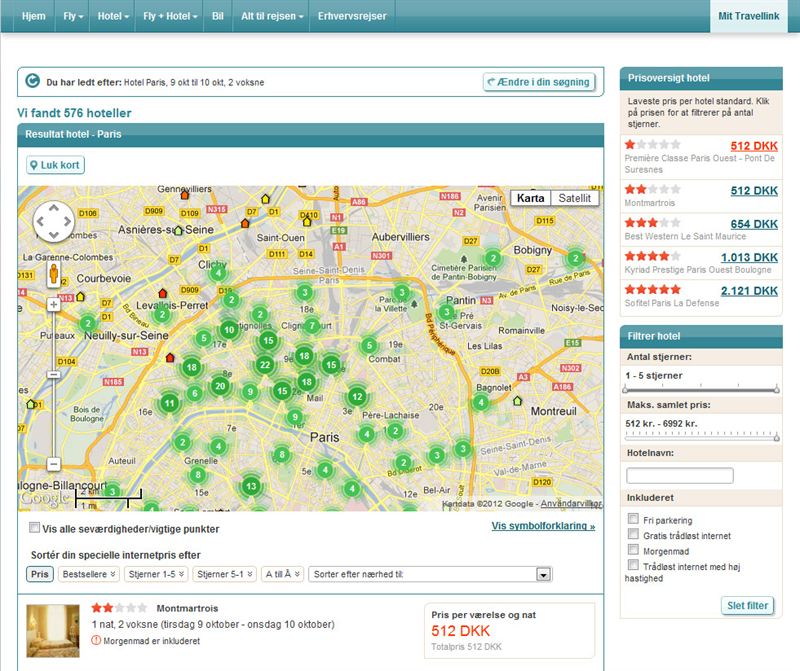
Task: Enable the Fri parkering filter checkbox
Action: 633,520
